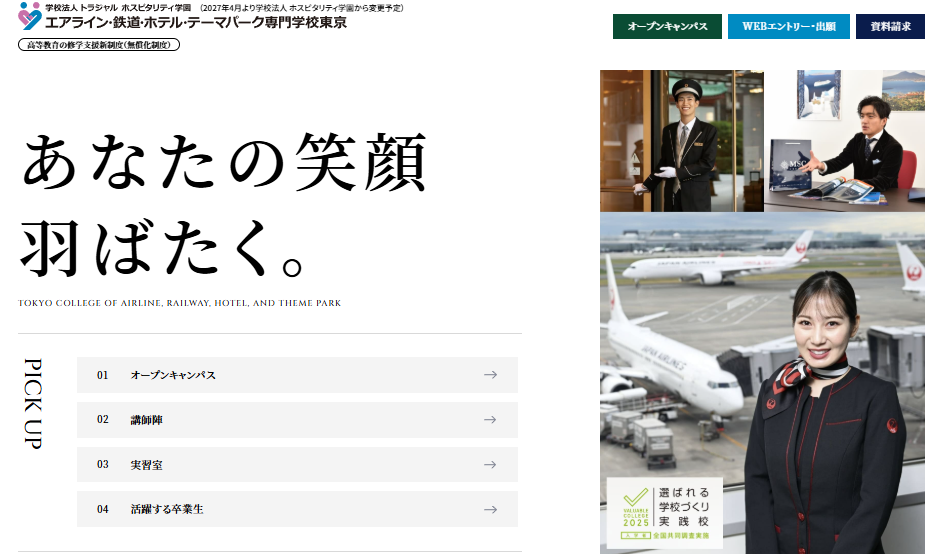Click the 羽ばたく。 headline text
This screenshot has width=925, height=554.
(162, 248)
